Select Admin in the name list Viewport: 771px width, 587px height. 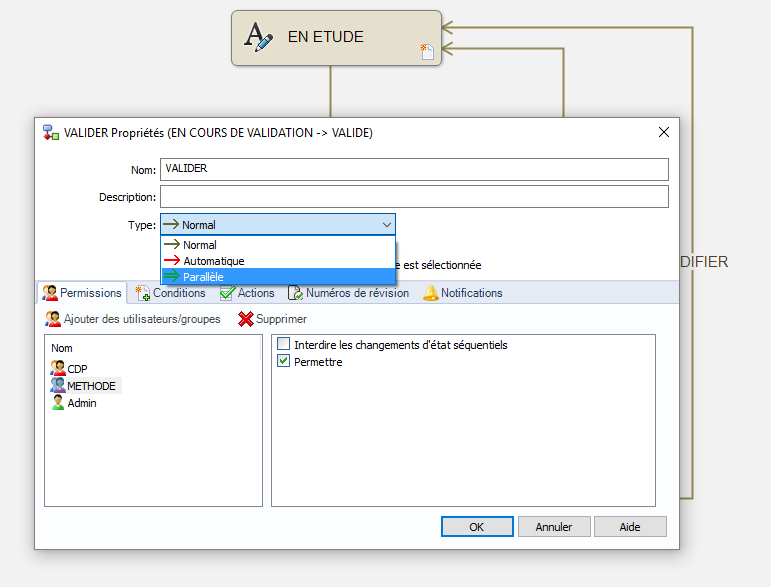pos(74,403)
